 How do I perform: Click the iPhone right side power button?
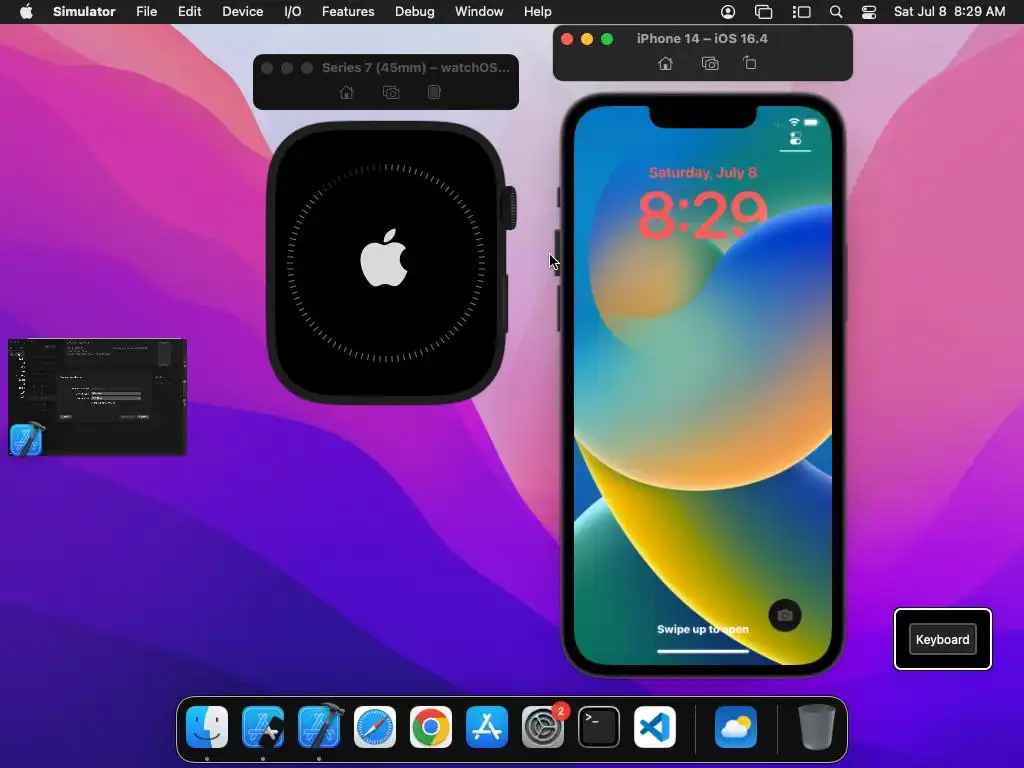[846, 283]
